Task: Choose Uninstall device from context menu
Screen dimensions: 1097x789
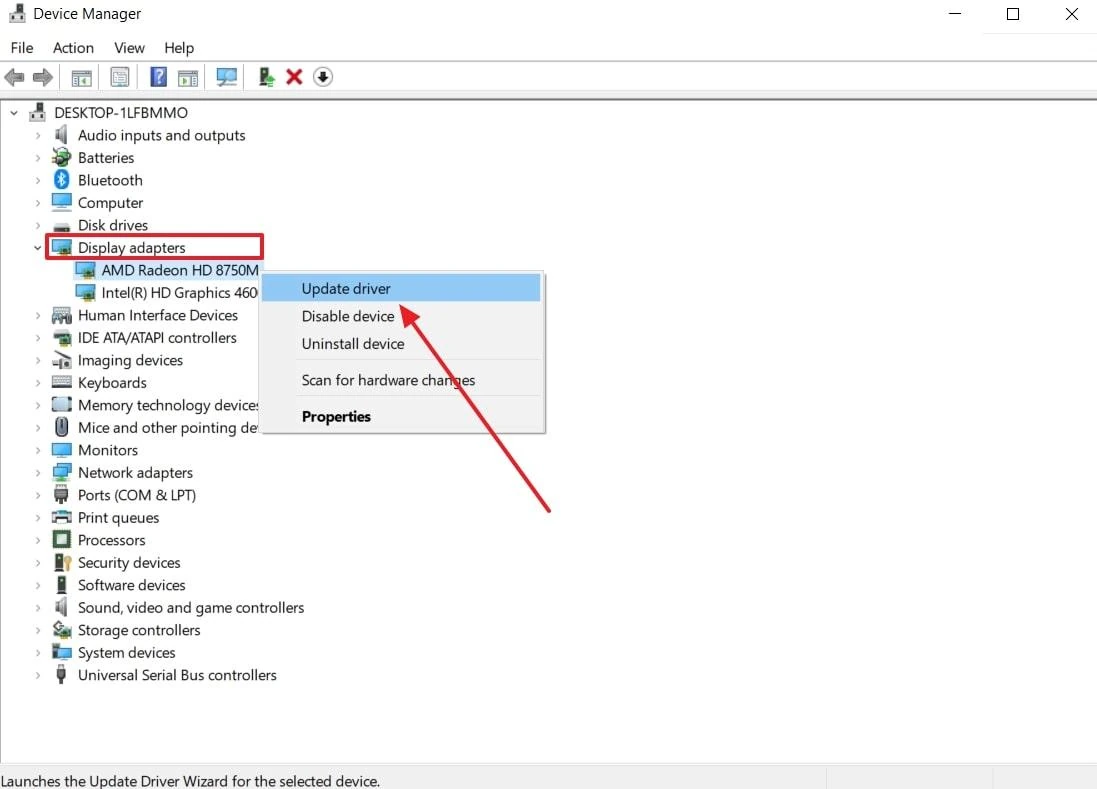Action: (x=353, y=344)
